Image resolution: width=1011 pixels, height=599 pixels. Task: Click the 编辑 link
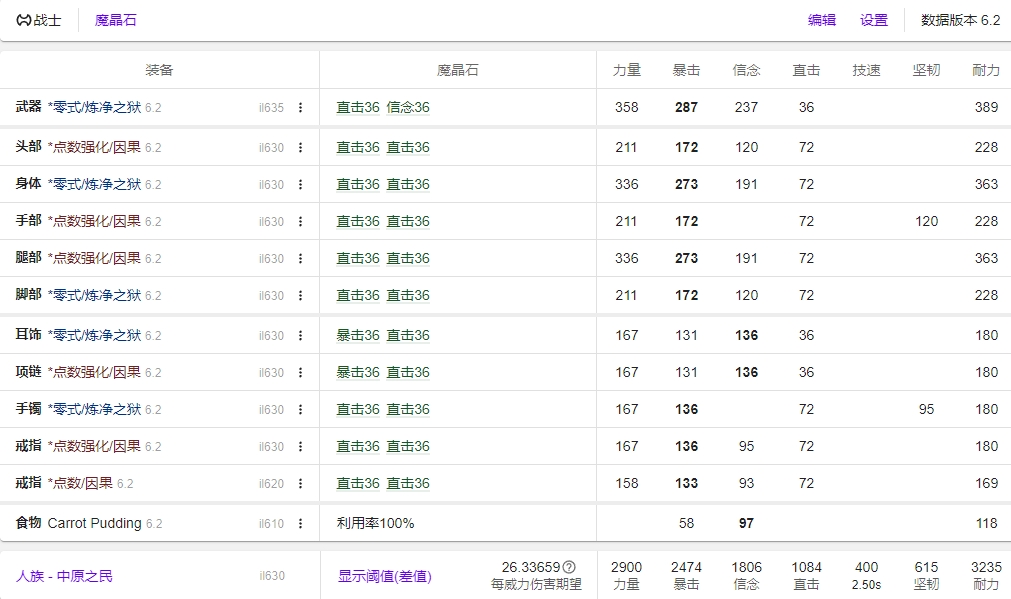pyautogui.click(x=821, y=19)
